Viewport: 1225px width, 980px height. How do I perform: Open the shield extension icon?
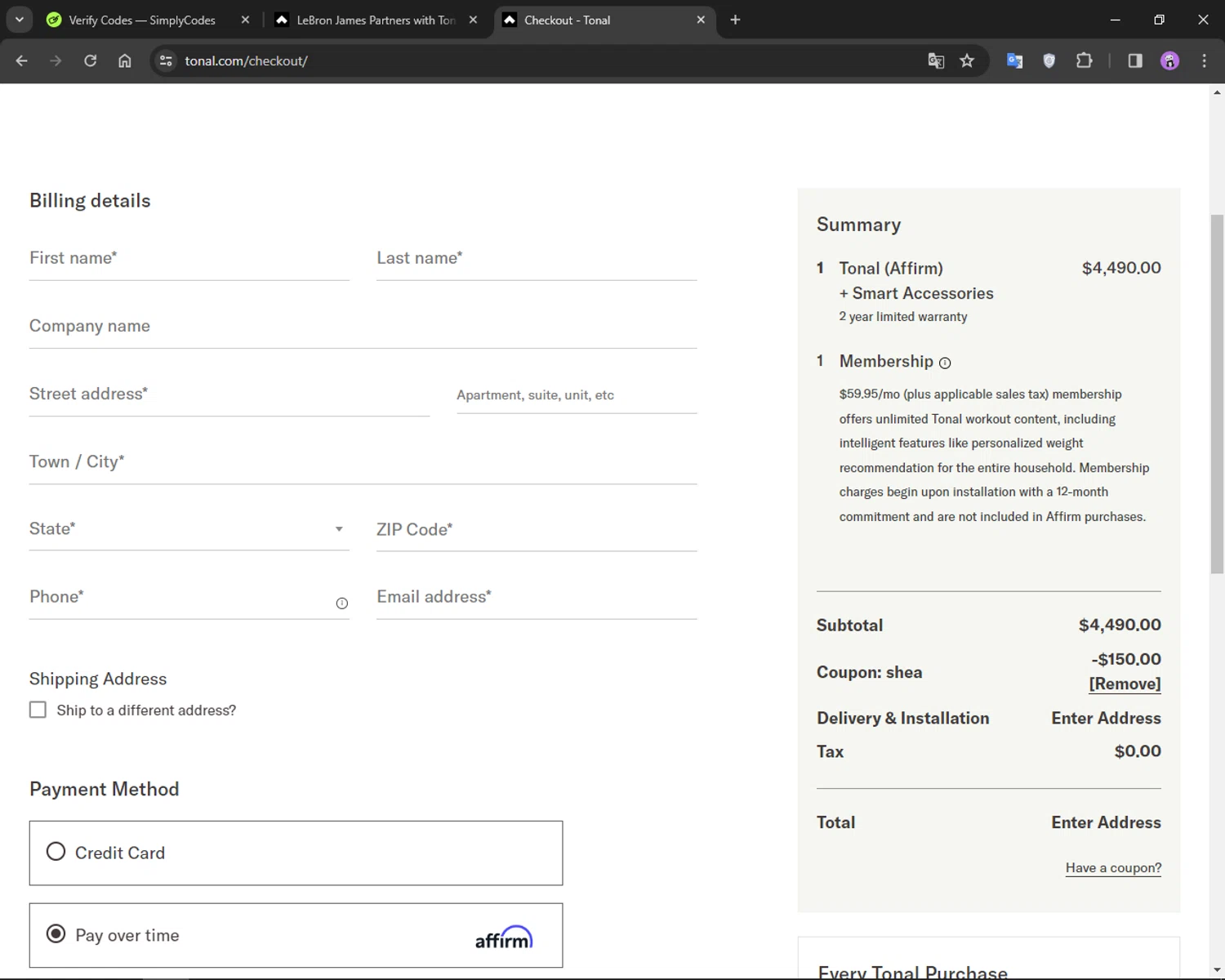click(1049, 60)
